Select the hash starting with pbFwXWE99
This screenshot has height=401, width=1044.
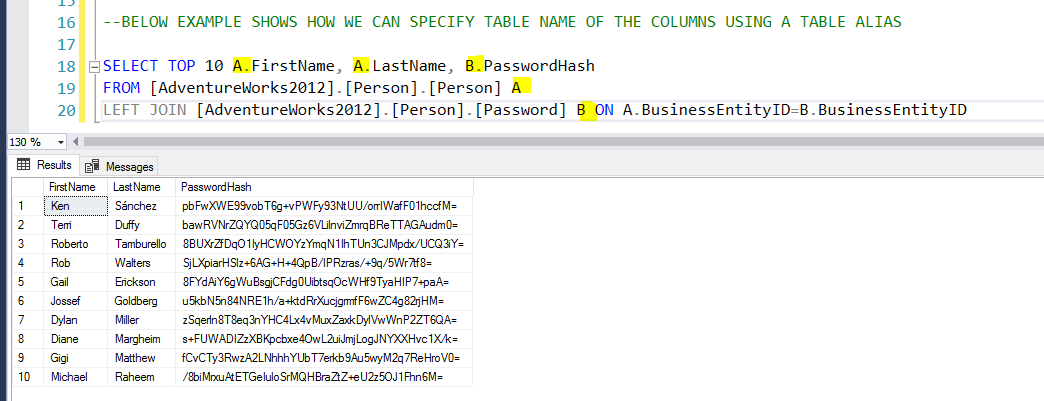coord(324,206)
